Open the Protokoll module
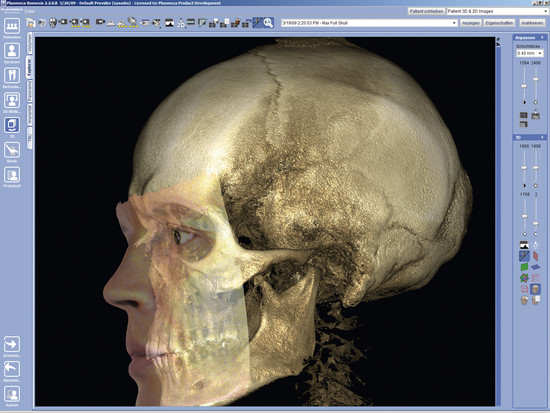Image resolution: width=550 pixels, height=413 pixels. click(x=12, y=175)
